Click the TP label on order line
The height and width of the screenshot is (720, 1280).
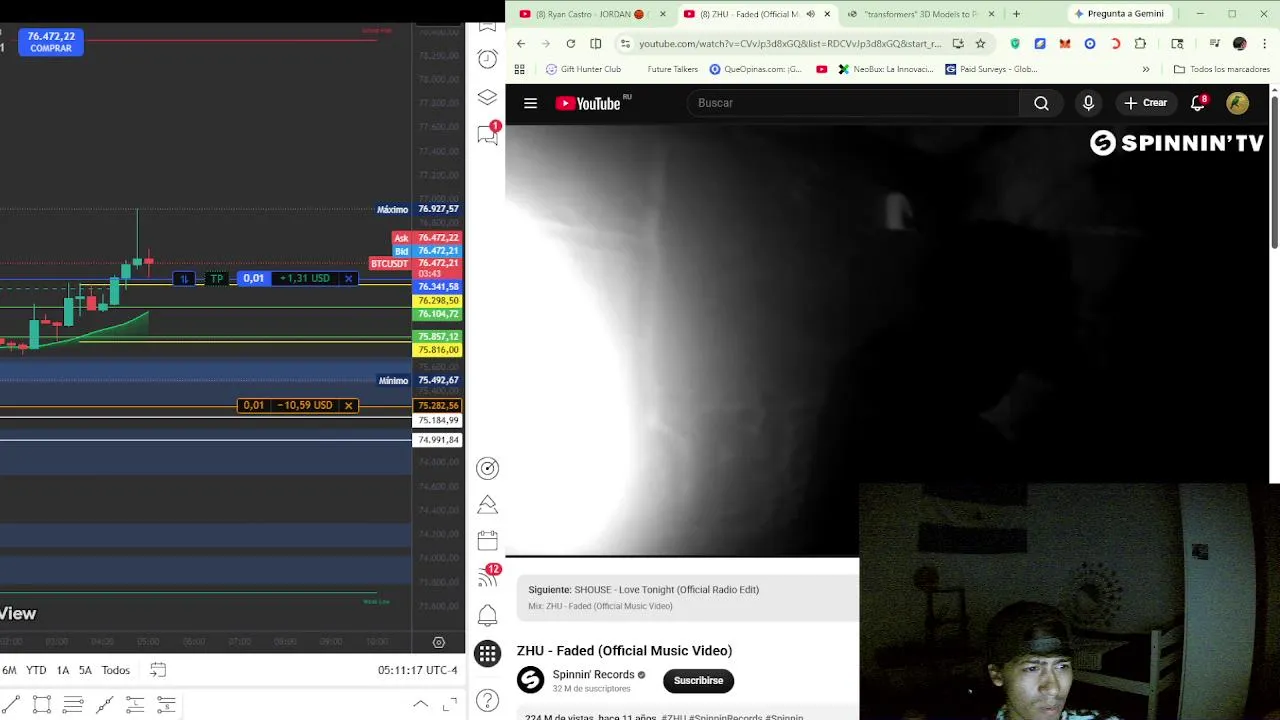click(216, 278)
